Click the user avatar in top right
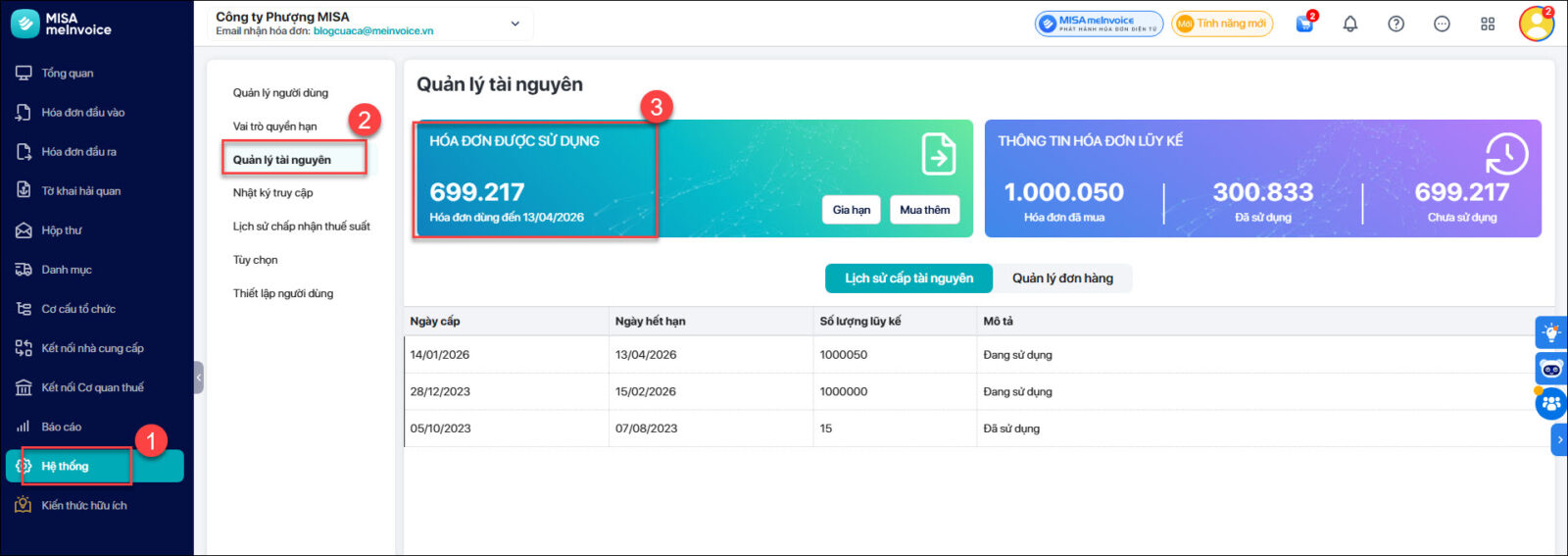1568x556 pixels. coord(1536,24)
